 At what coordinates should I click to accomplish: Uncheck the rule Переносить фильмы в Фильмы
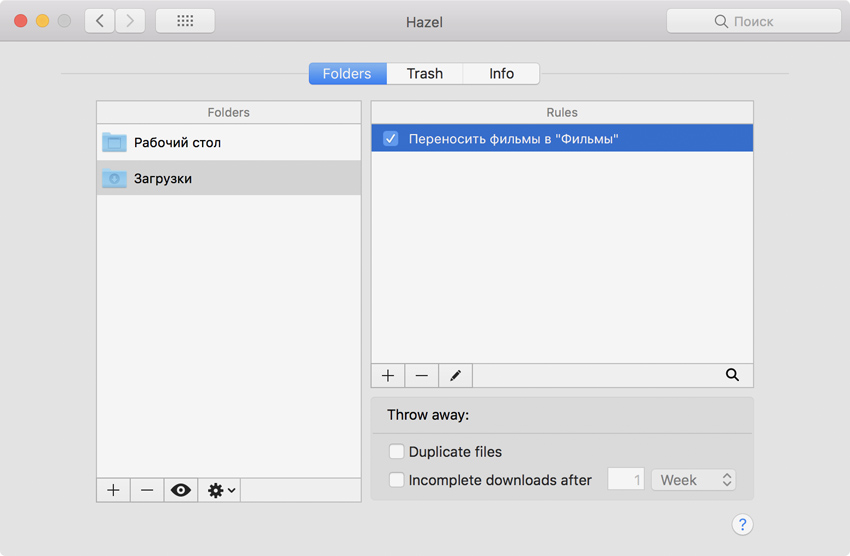pos(391,139)
